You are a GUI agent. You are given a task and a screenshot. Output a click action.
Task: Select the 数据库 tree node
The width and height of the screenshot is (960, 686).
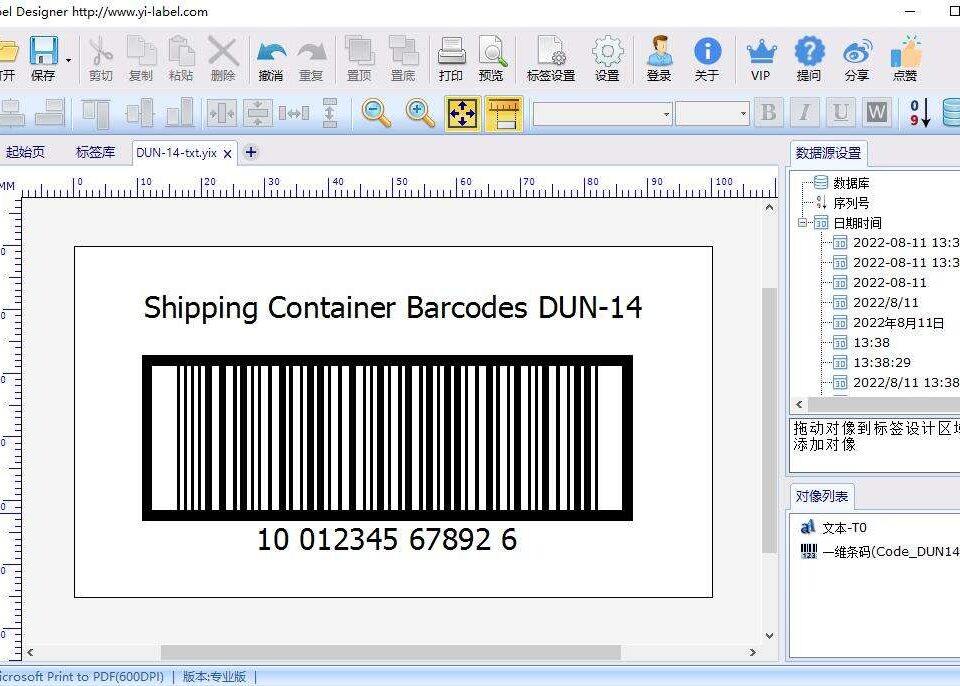pos(851,183)
